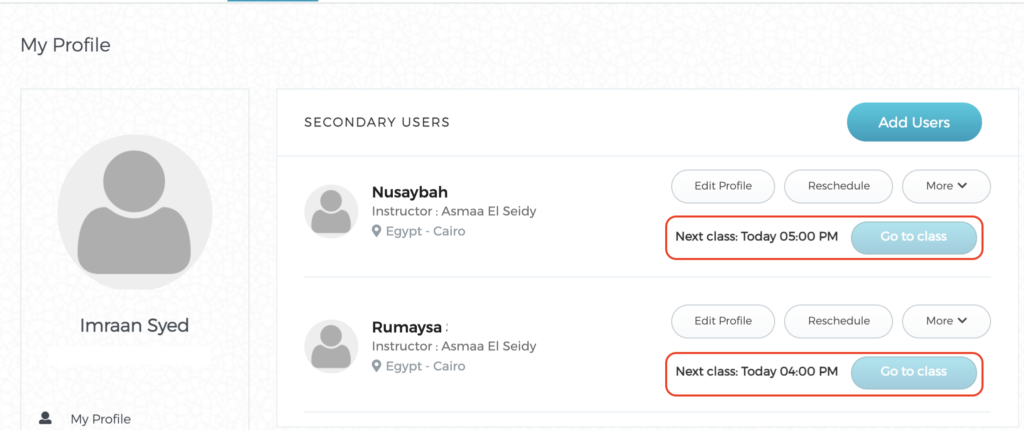Open Edit Profile for Nusaybah
Viewport: 1024px width, 430px height.
723,186
